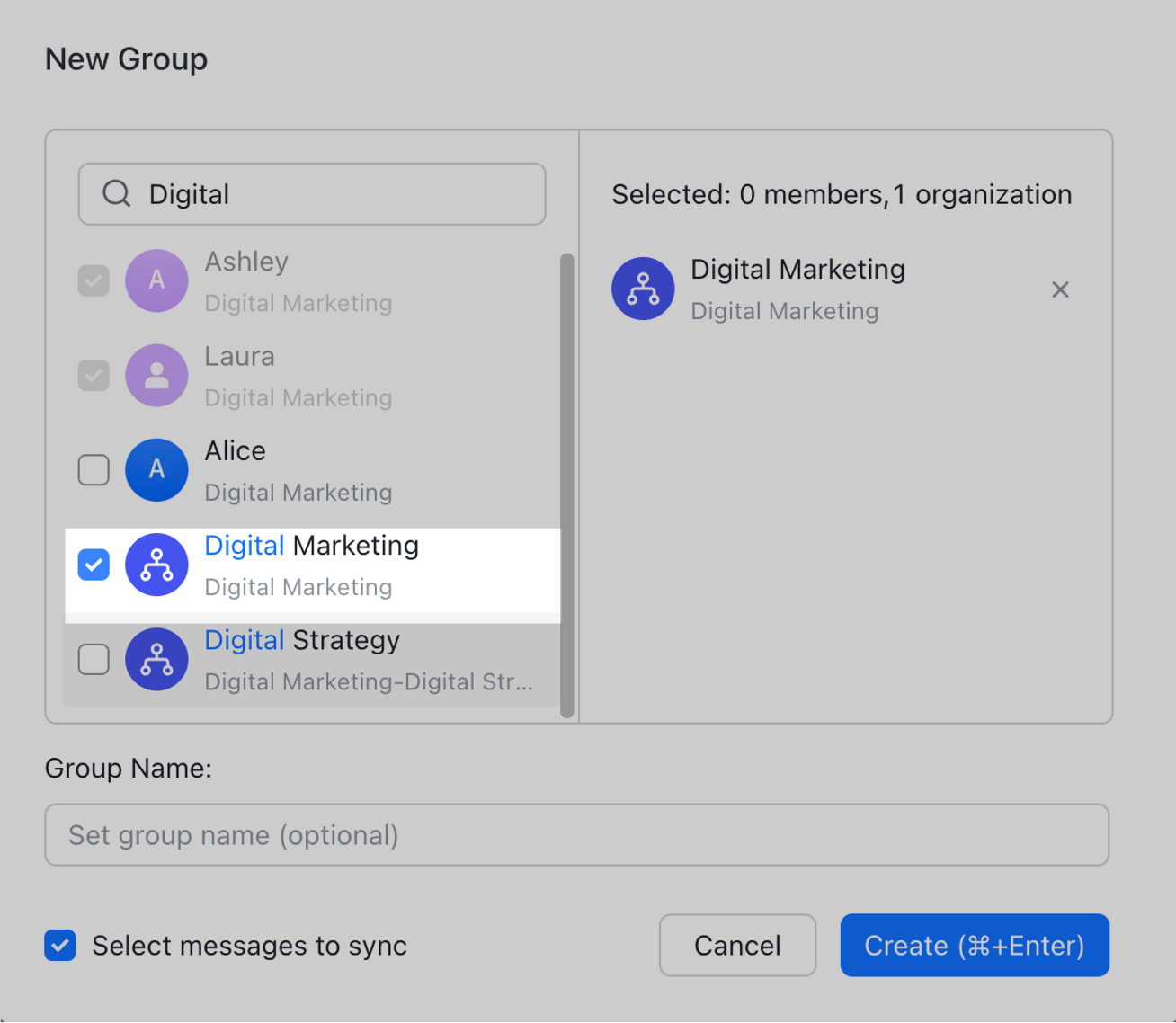This screenshot has width=1176, height=1023.
Task: Check Alice's selection checkbox
Action: [x=93, y=469]
